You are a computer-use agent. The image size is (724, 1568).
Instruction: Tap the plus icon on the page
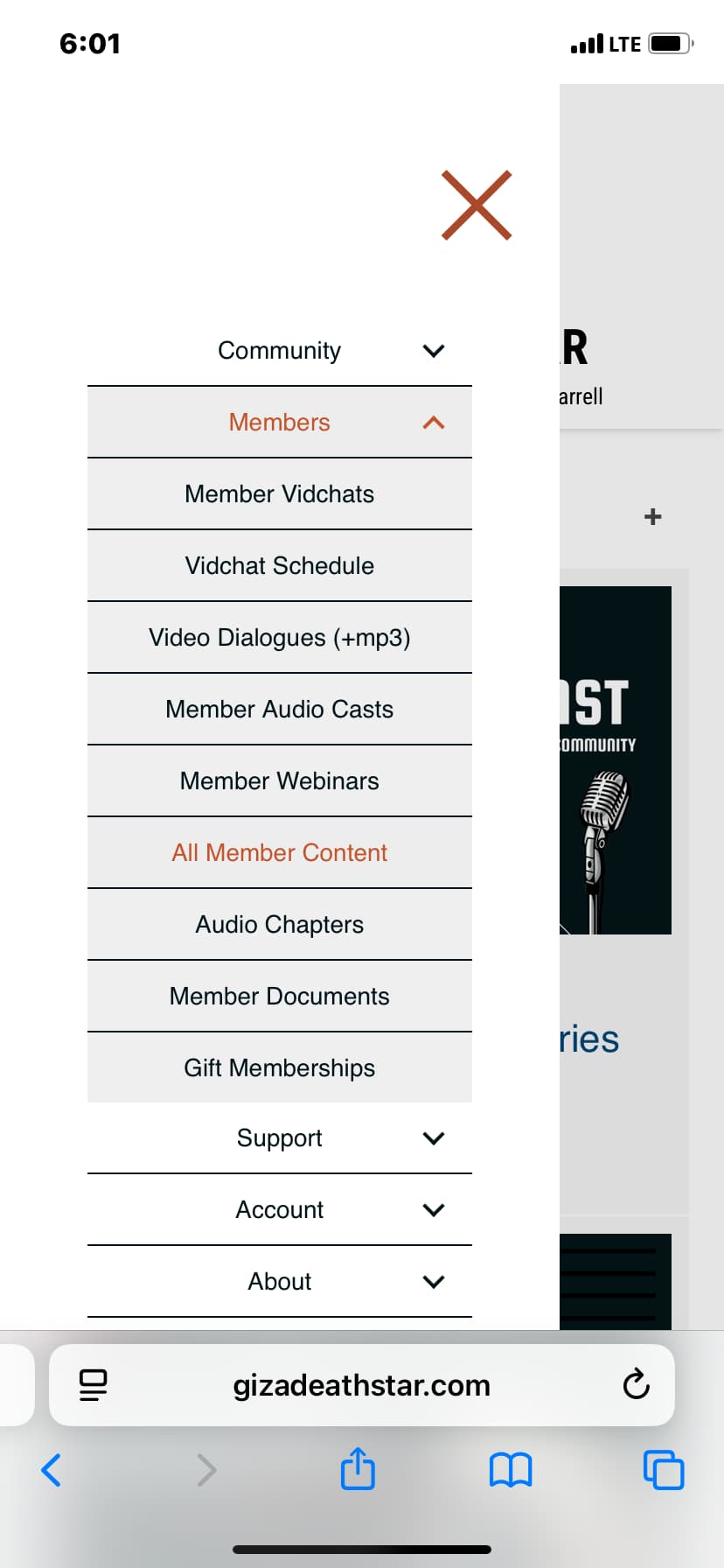[652, 517]
